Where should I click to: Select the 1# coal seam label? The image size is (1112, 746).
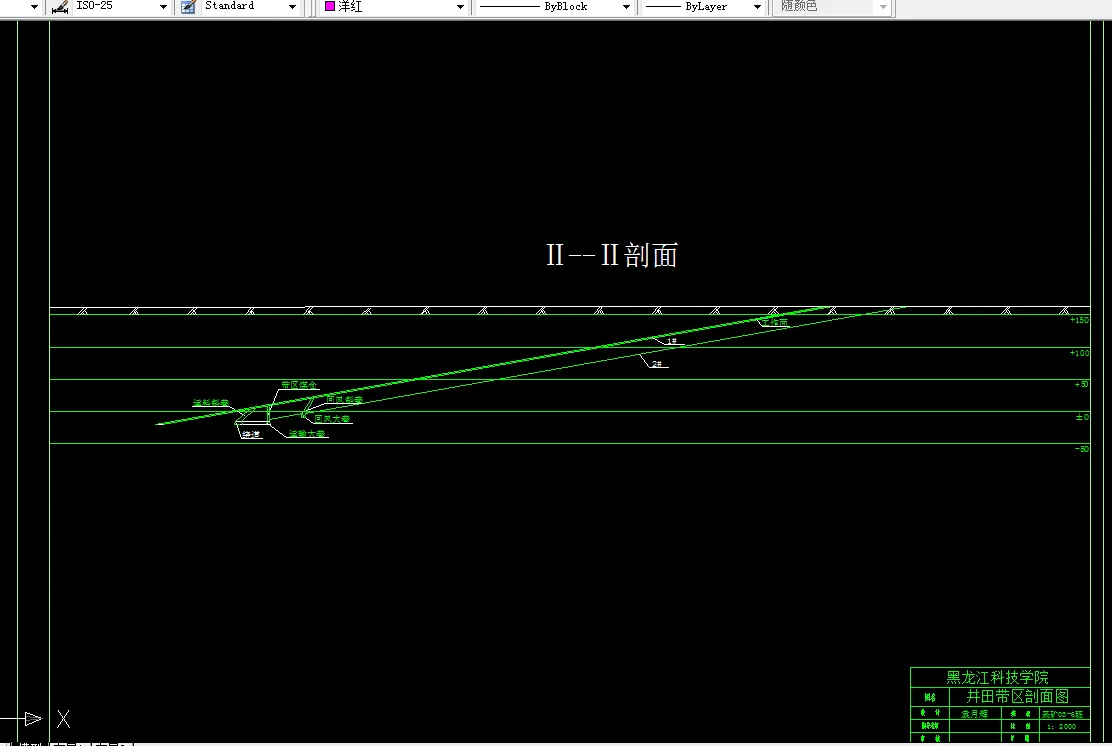point(672,341)
